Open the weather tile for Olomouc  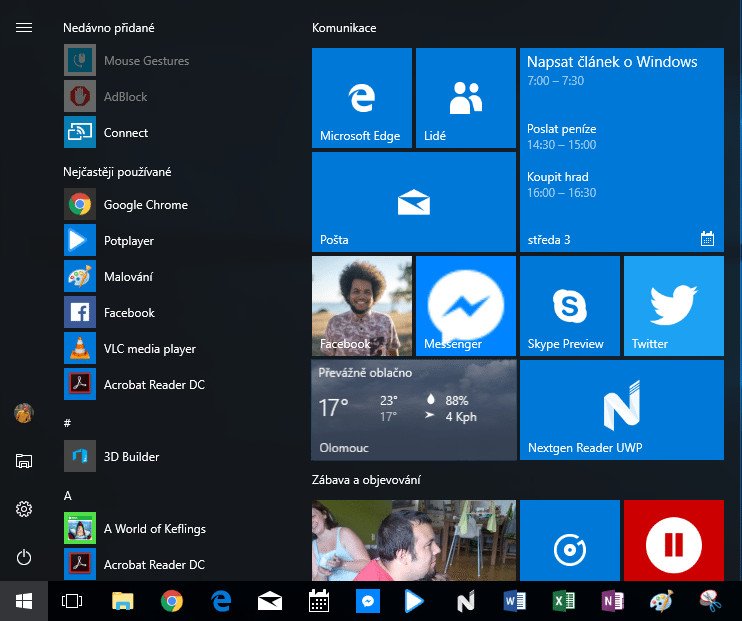point(414,410)
